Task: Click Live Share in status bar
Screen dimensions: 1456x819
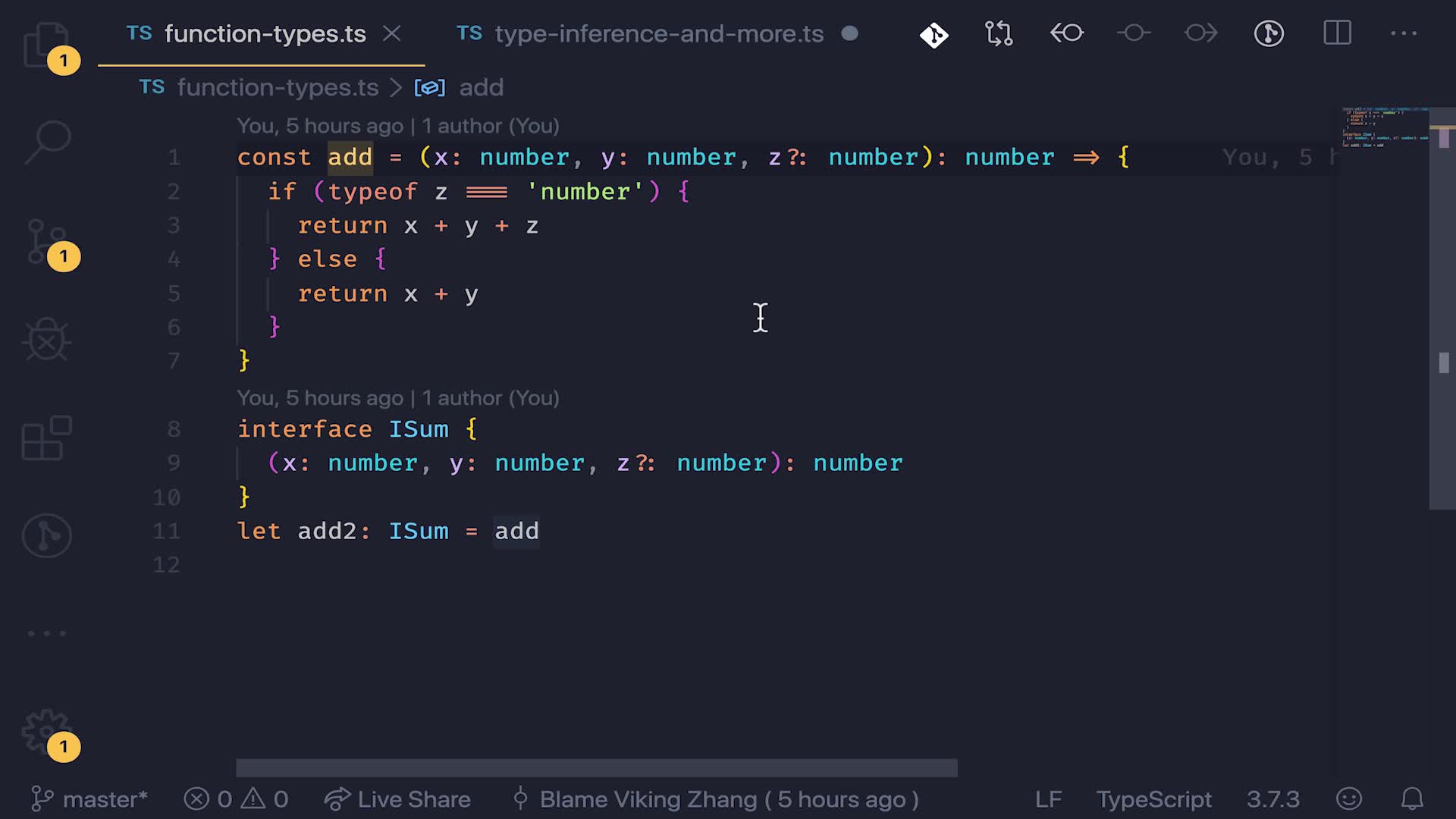Action: pyautogui.click(x=397, y=799)
